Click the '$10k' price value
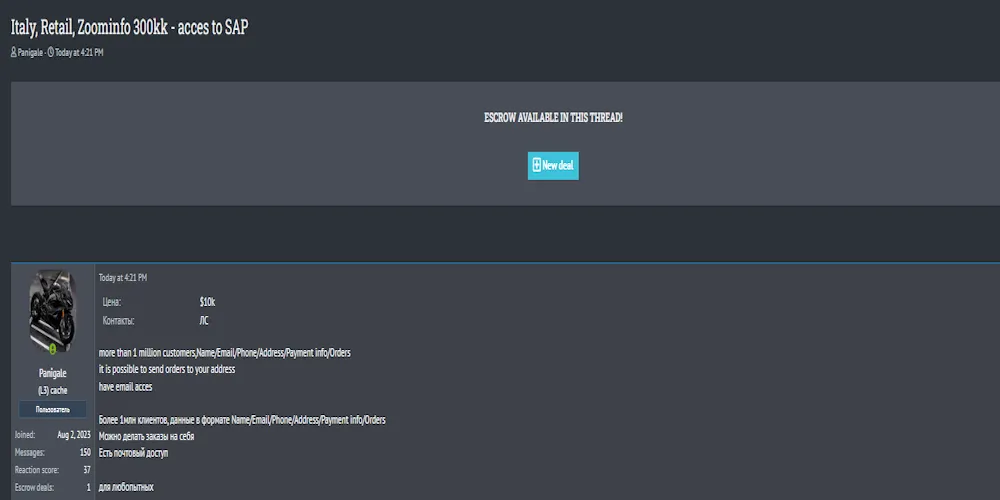This screenshot has height=500, width=1000. click(207, 302)
